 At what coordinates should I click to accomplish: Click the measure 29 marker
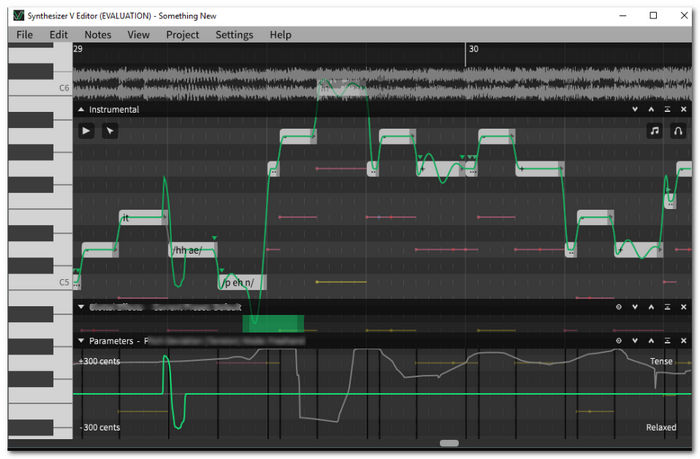point(78,49)
